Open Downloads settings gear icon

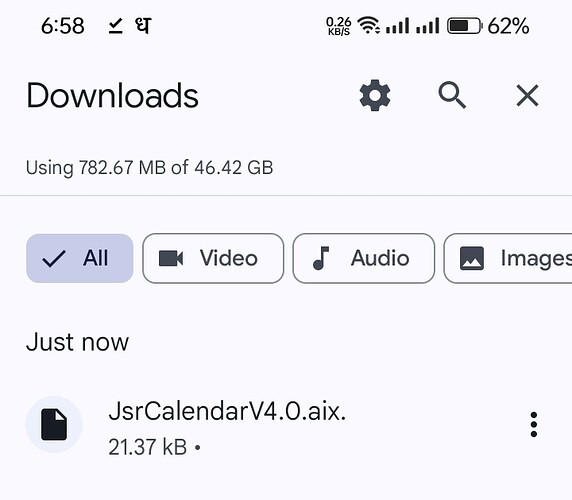point(375,96)
